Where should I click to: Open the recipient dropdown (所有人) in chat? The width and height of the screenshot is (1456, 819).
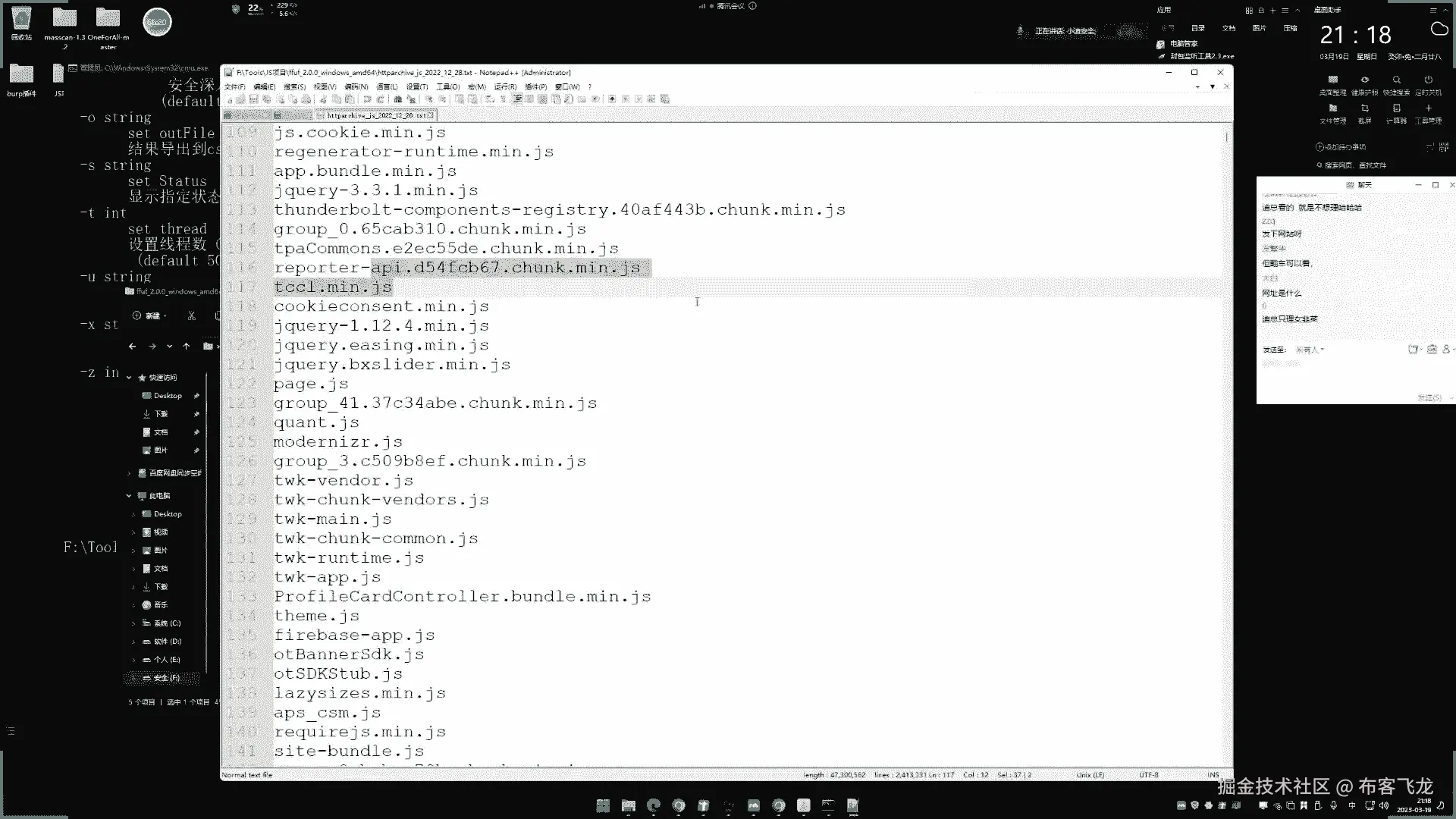[x=1310, y=350]
